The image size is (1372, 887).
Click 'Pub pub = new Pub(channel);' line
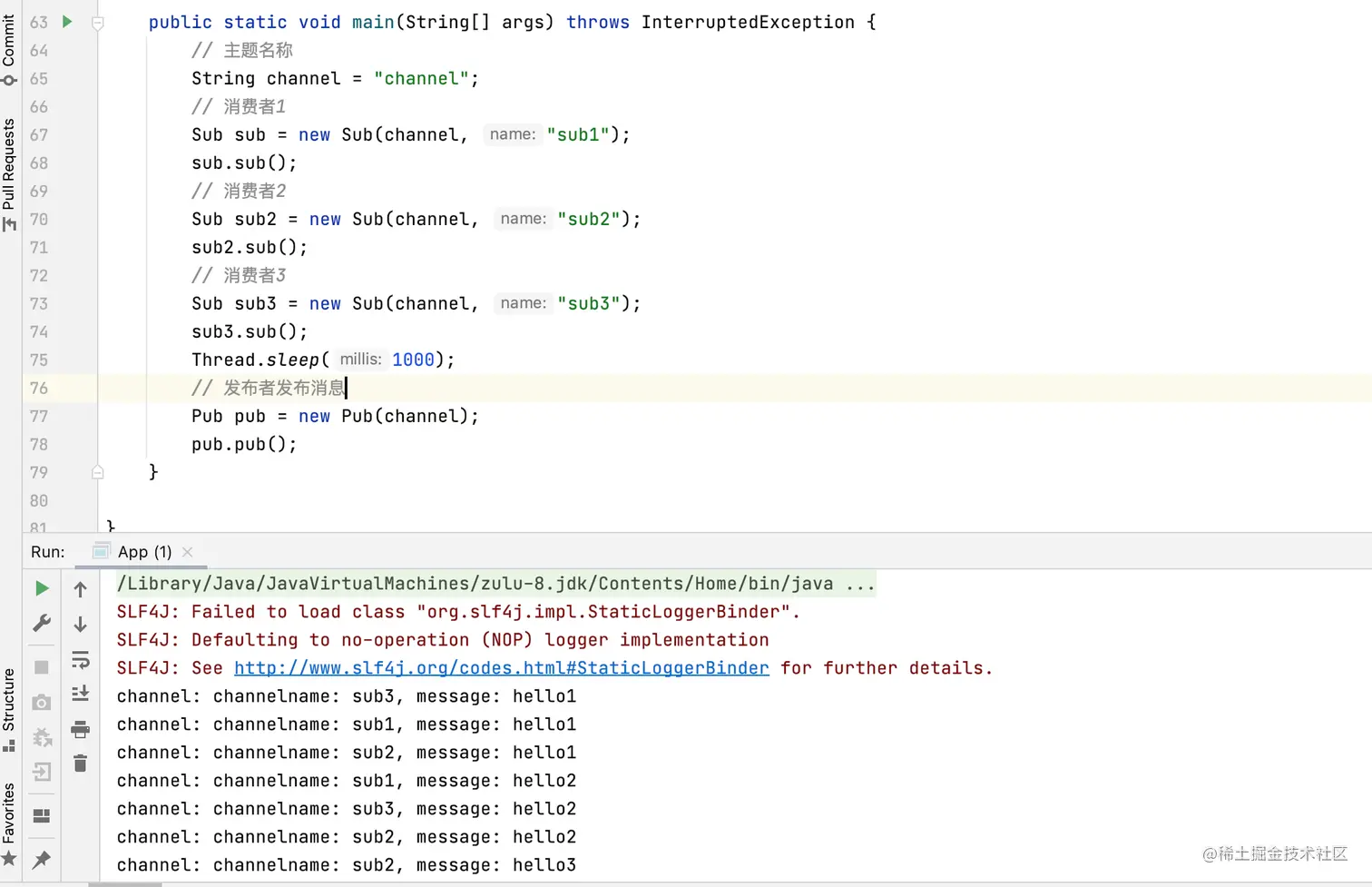click(335, 416)
